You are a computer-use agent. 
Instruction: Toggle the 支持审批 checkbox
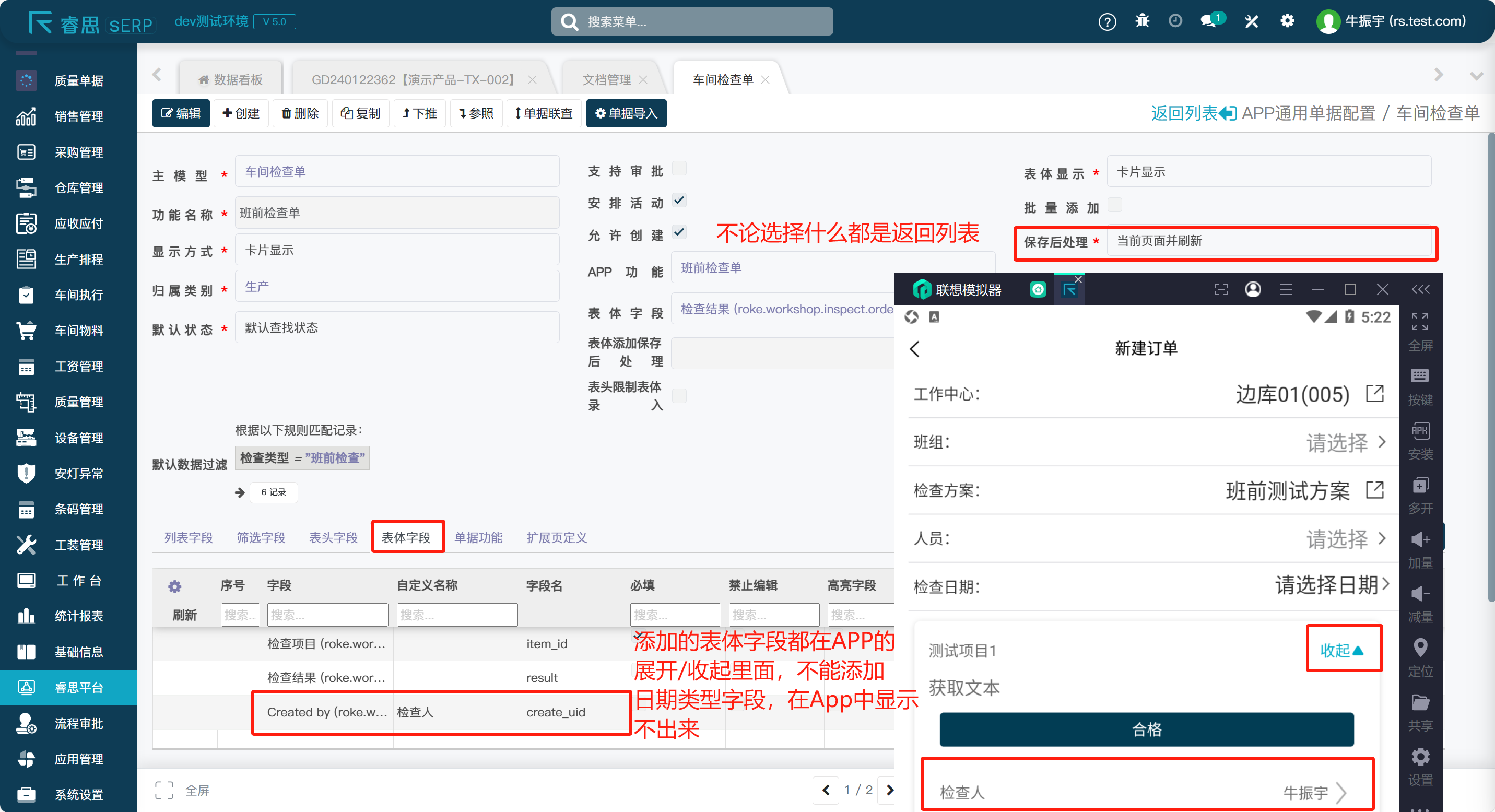point(678,169)
